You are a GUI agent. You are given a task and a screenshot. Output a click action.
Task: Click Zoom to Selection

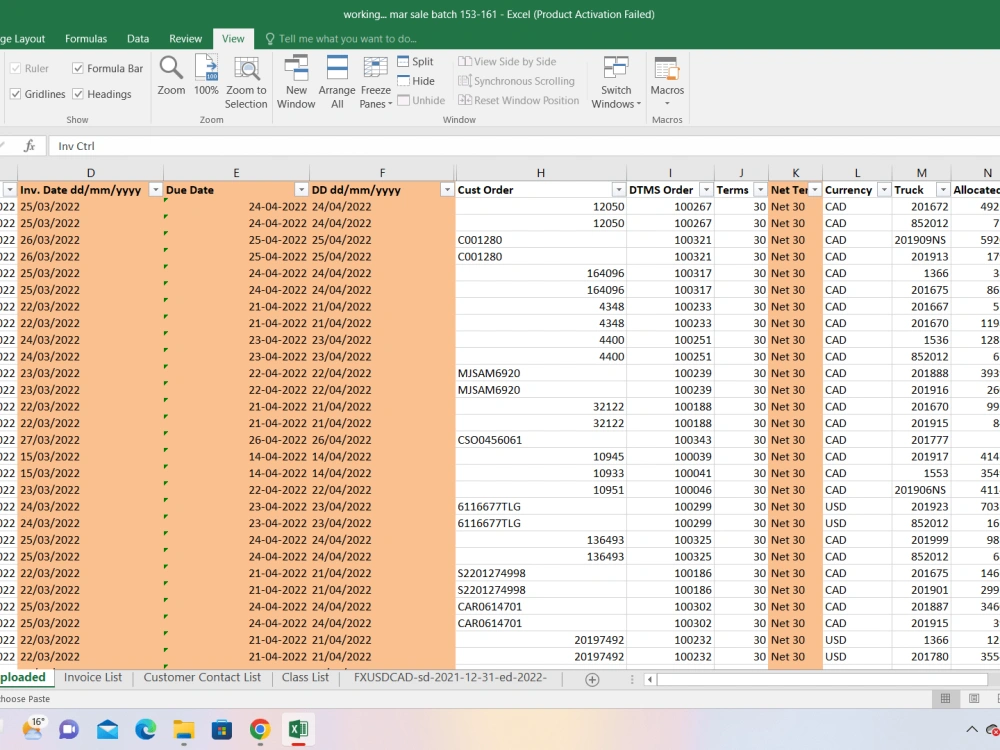point(246,82)
